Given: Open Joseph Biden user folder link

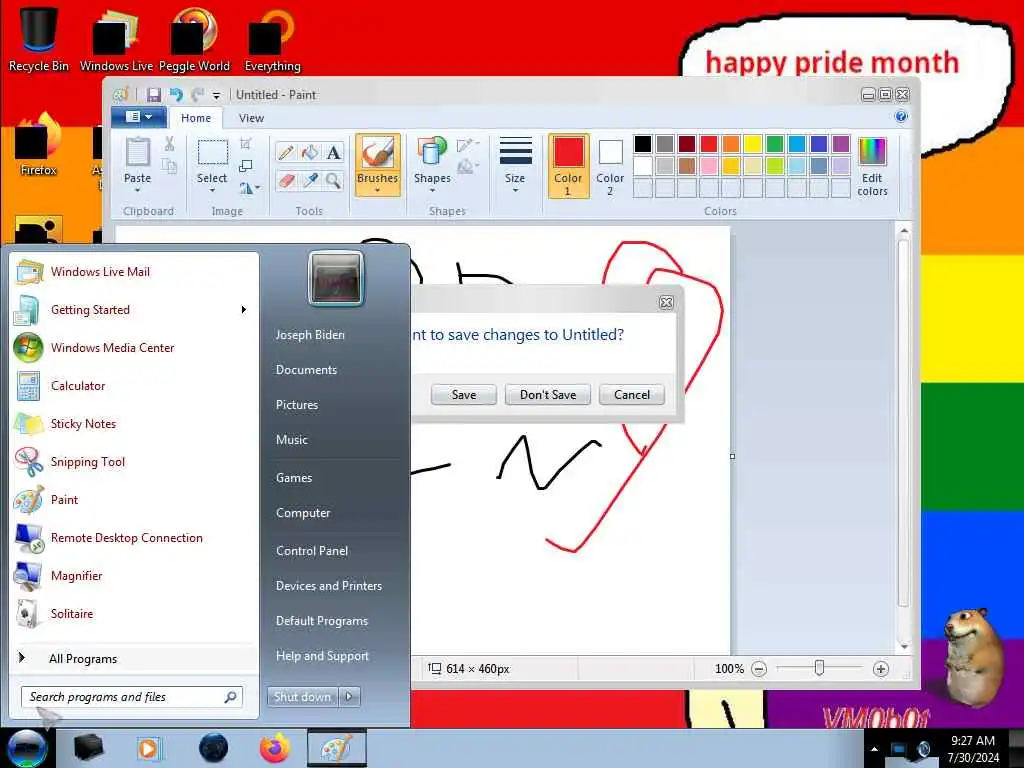Looking at the screenshot, I should click(310, 334).
